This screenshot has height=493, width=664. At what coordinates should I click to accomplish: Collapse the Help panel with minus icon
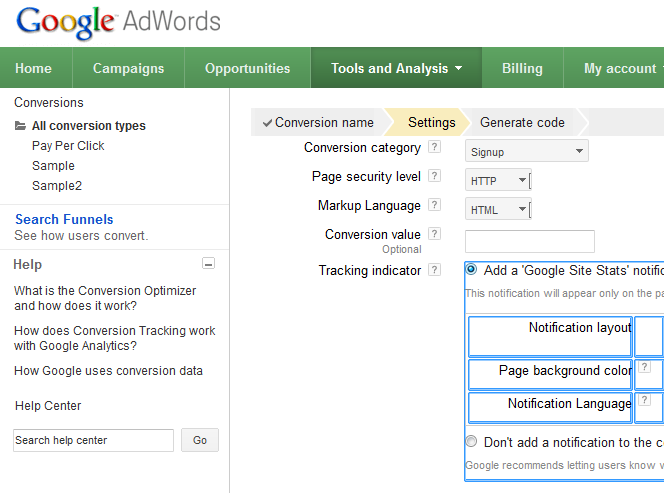pos(208,263)
